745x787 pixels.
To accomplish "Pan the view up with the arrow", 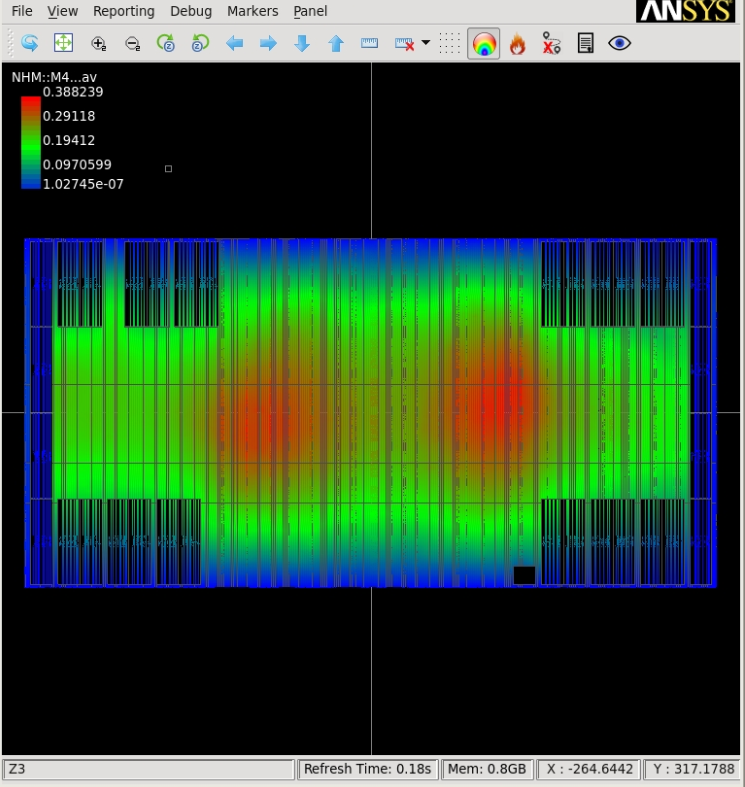I will tap(336, 43).
